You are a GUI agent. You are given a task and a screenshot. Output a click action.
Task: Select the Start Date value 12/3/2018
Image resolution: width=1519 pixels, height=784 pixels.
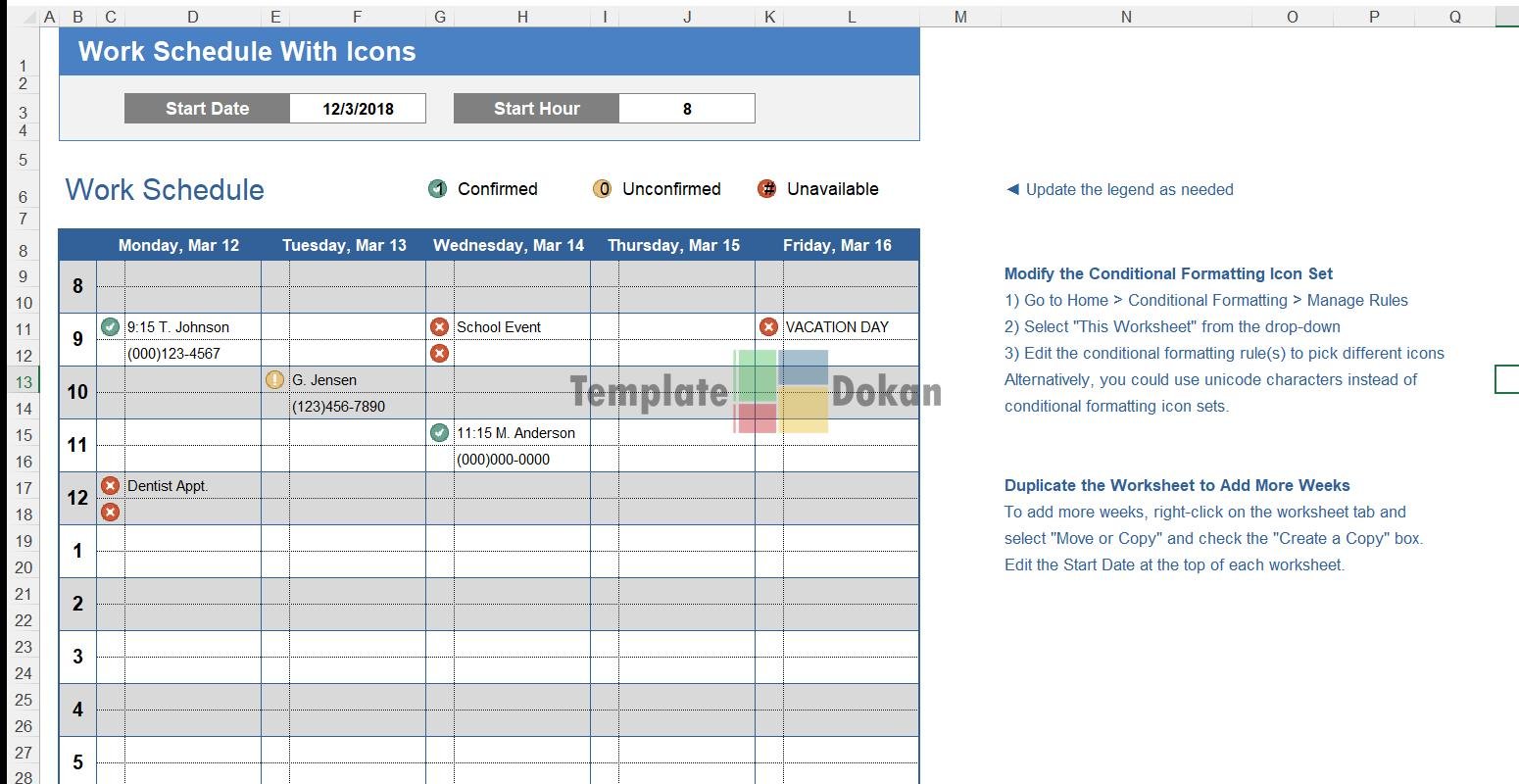(x=358, y=109)
